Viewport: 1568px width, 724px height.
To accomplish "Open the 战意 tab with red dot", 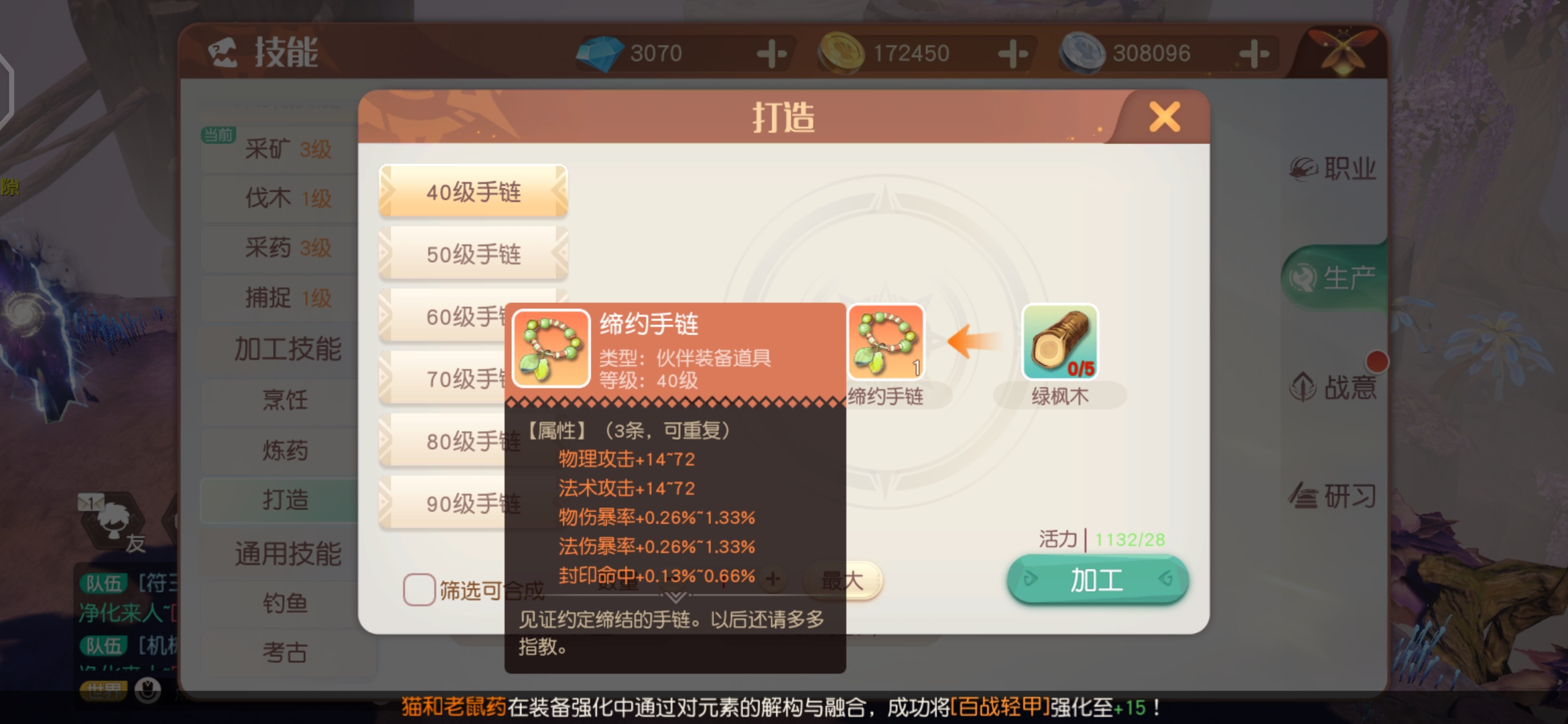I will (x=1333, y=387).
